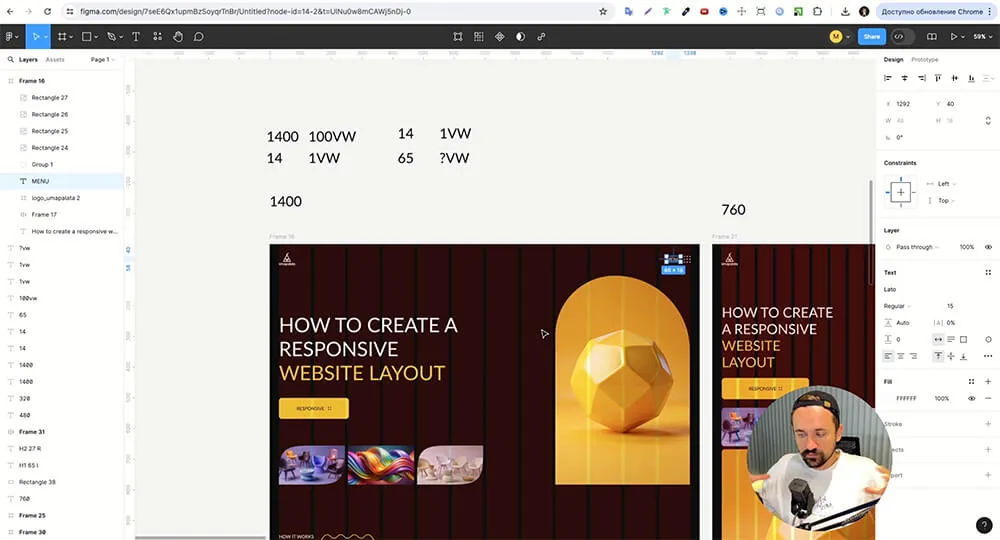Add a new fill with plus
Screen dimensions: 1000x540
coord(988,381)
